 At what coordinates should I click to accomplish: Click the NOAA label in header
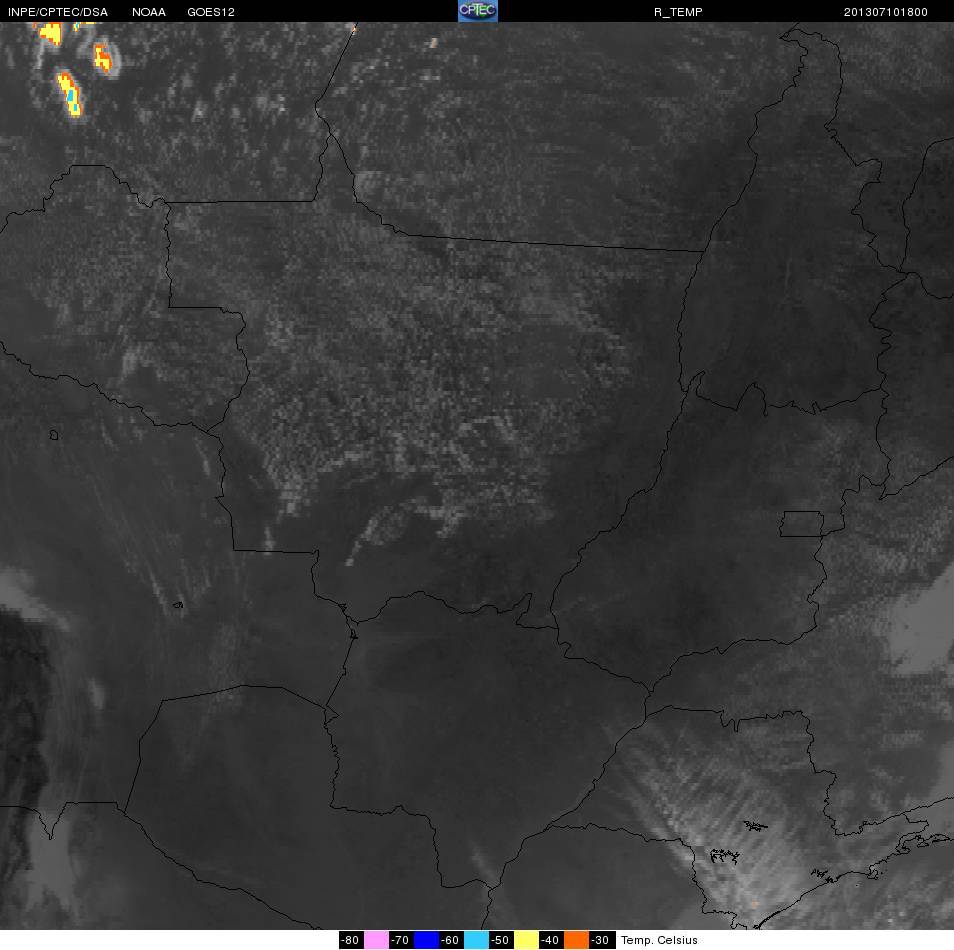click(x=149, y=12)
